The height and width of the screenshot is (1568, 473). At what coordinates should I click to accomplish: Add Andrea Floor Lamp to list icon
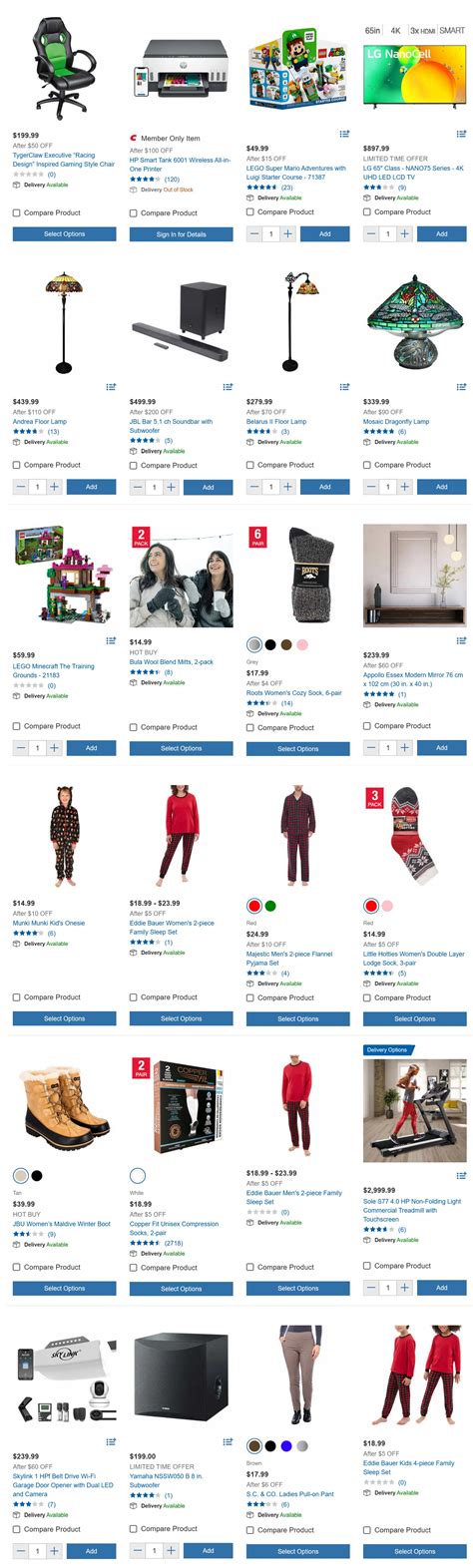click(111, 387)
